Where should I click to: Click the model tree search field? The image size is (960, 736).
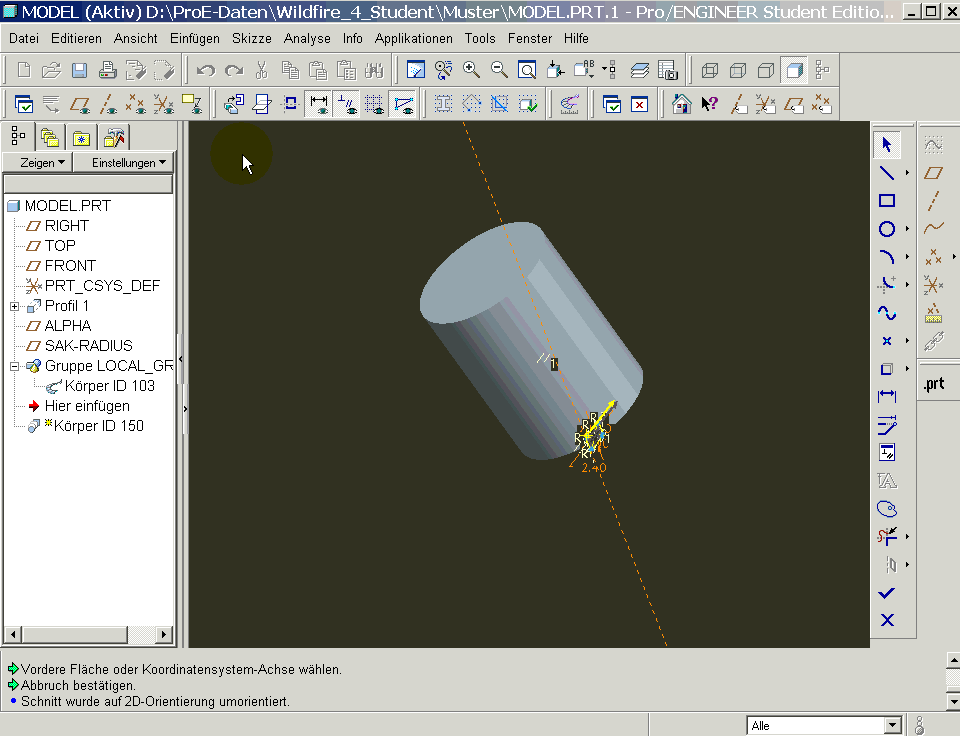click(x=88, y=184)
